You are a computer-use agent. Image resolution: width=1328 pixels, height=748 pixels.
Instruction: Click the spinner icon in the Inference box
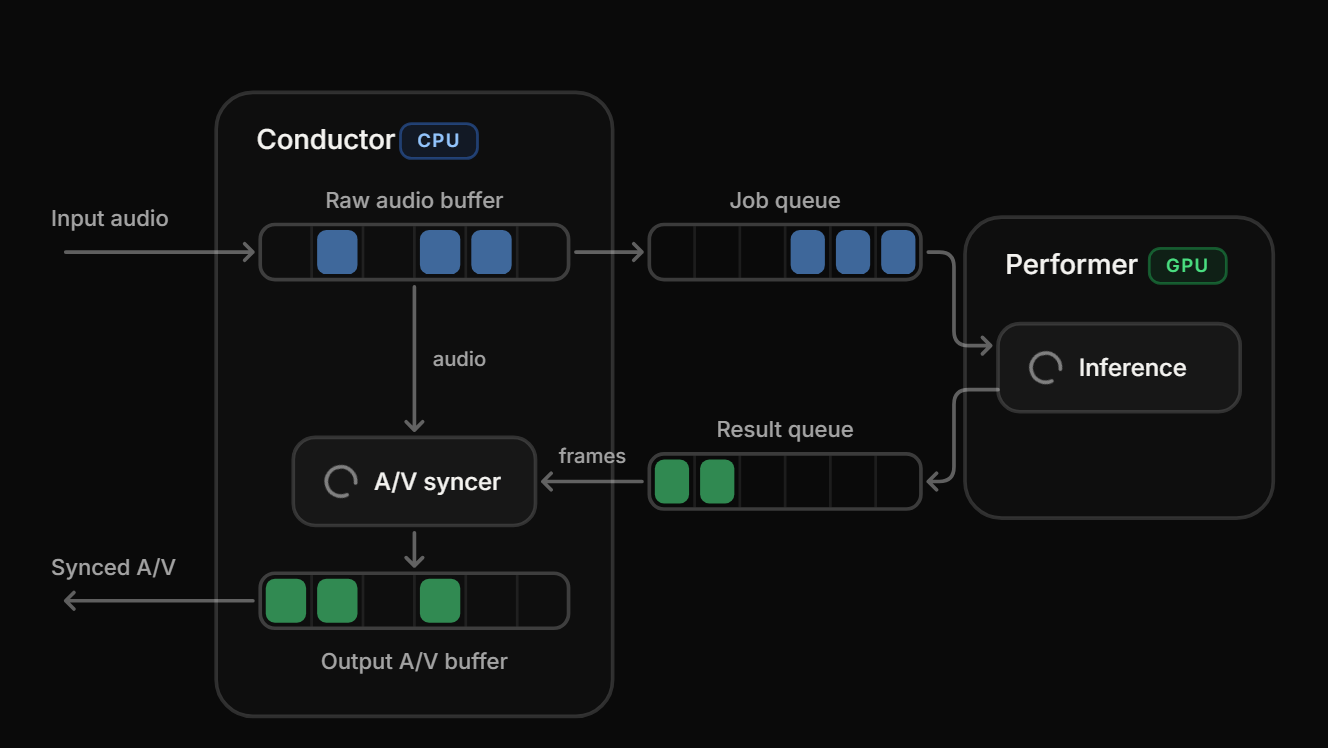[x=1045, y=368]
